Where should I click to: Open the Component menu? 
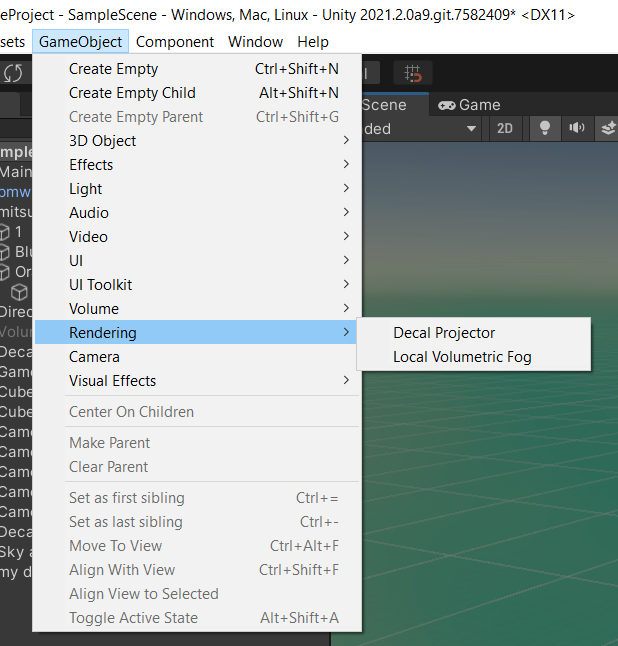coord(175,42)
